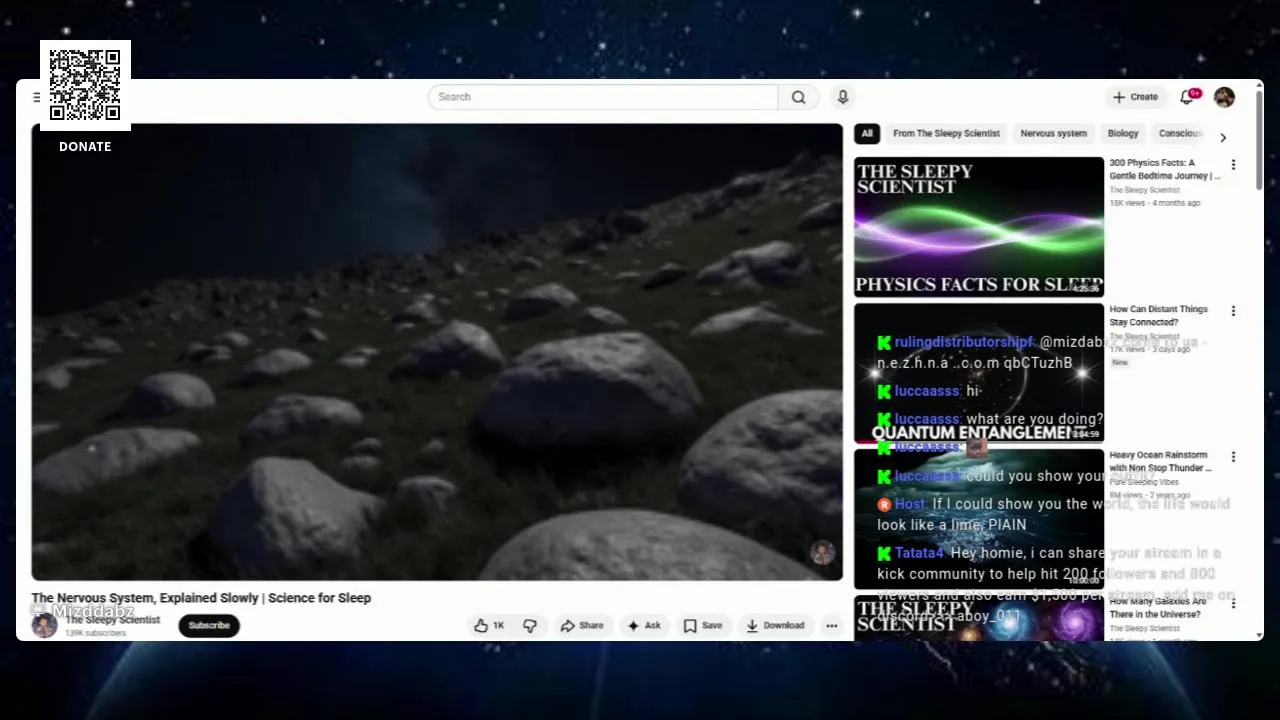Like the video with thumbs up
This screenshot has height=720, width=1280.
(490, 626)
